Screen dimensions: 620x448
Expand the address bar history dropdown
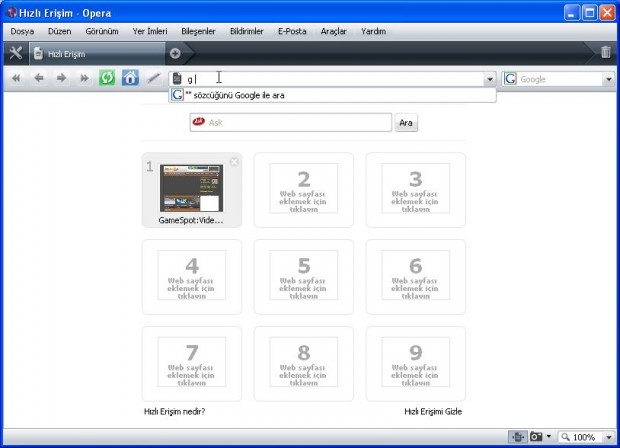click(x=490, y=79)
